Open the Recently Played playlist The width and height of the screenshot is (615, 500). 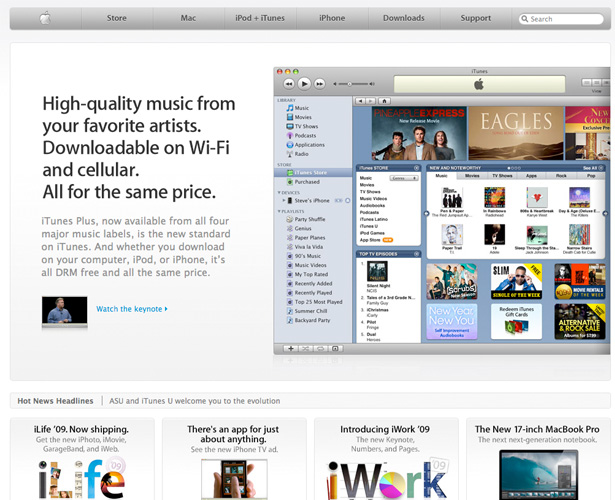[x=309, y=293]
